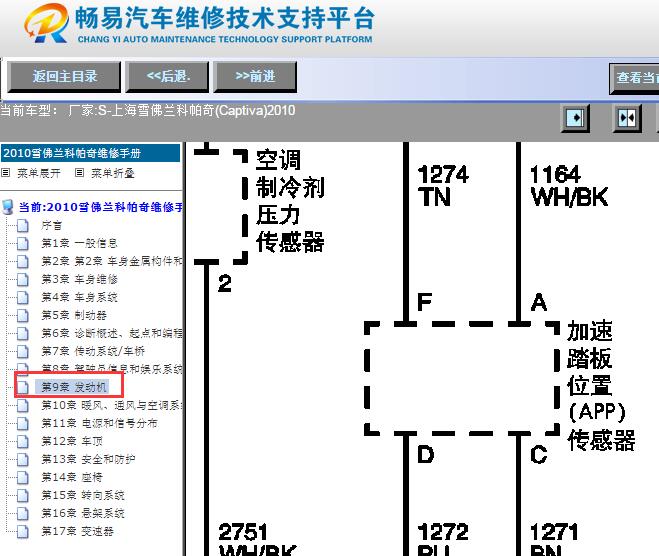Click the 当前车型 Captiva 2010 model text
This screenshot has width=659, height=556.
[x=148, y=111]
